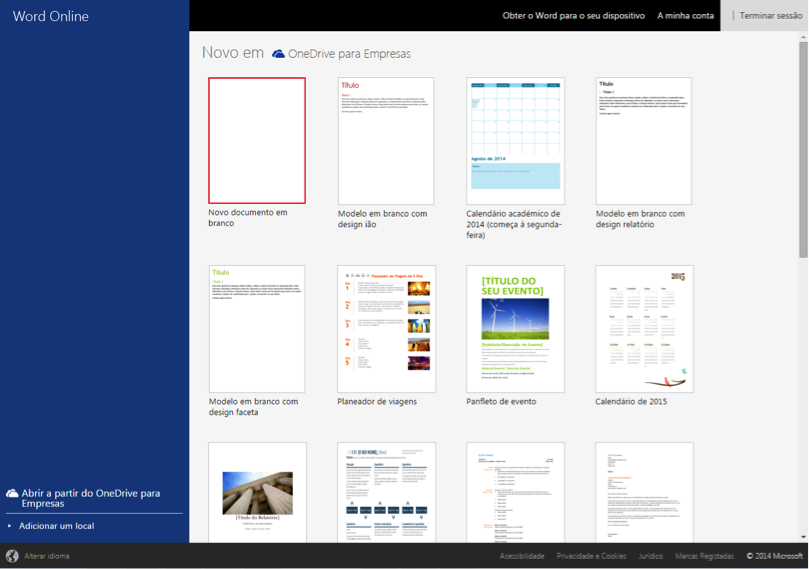Select Modelo em branco com design ião thumbnail
This screenshot has height=569, width=809.
pyautogui.click(x=386, y=141)
